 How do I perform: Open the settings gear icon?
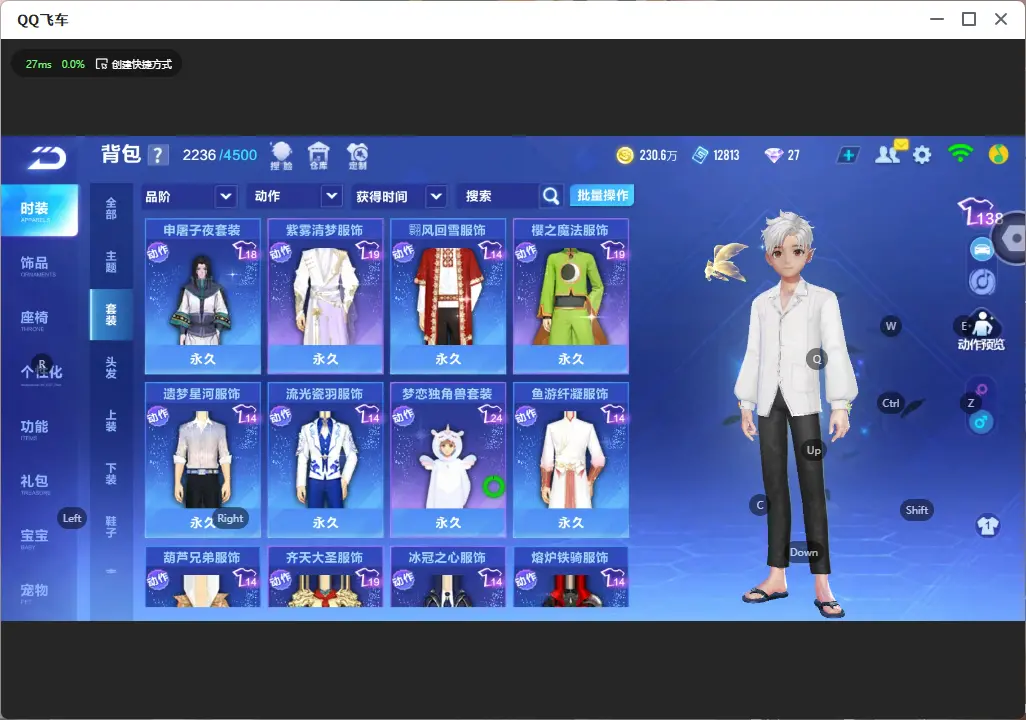922,155
